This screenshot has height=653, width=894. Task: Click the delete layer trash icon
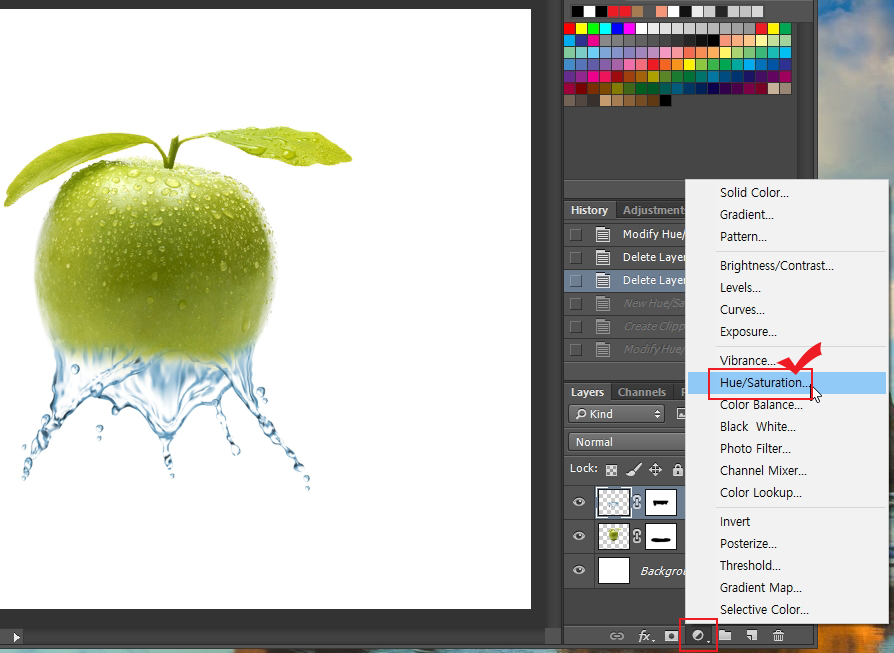click(x=778, y=635)
